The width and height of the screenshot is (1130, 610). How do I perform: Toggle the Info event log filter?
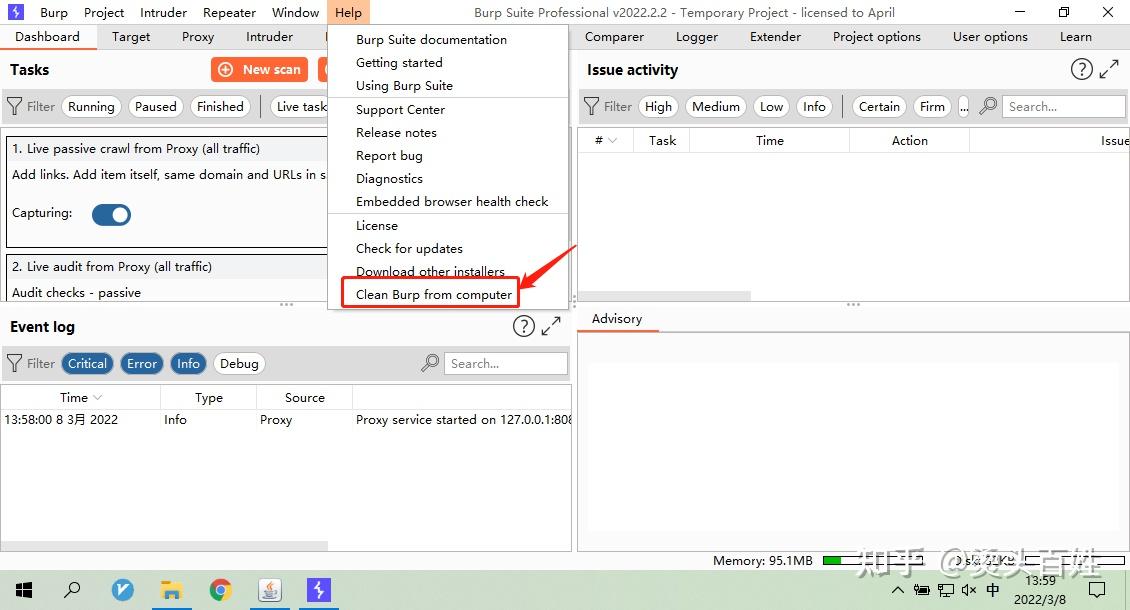click(188, 363)
